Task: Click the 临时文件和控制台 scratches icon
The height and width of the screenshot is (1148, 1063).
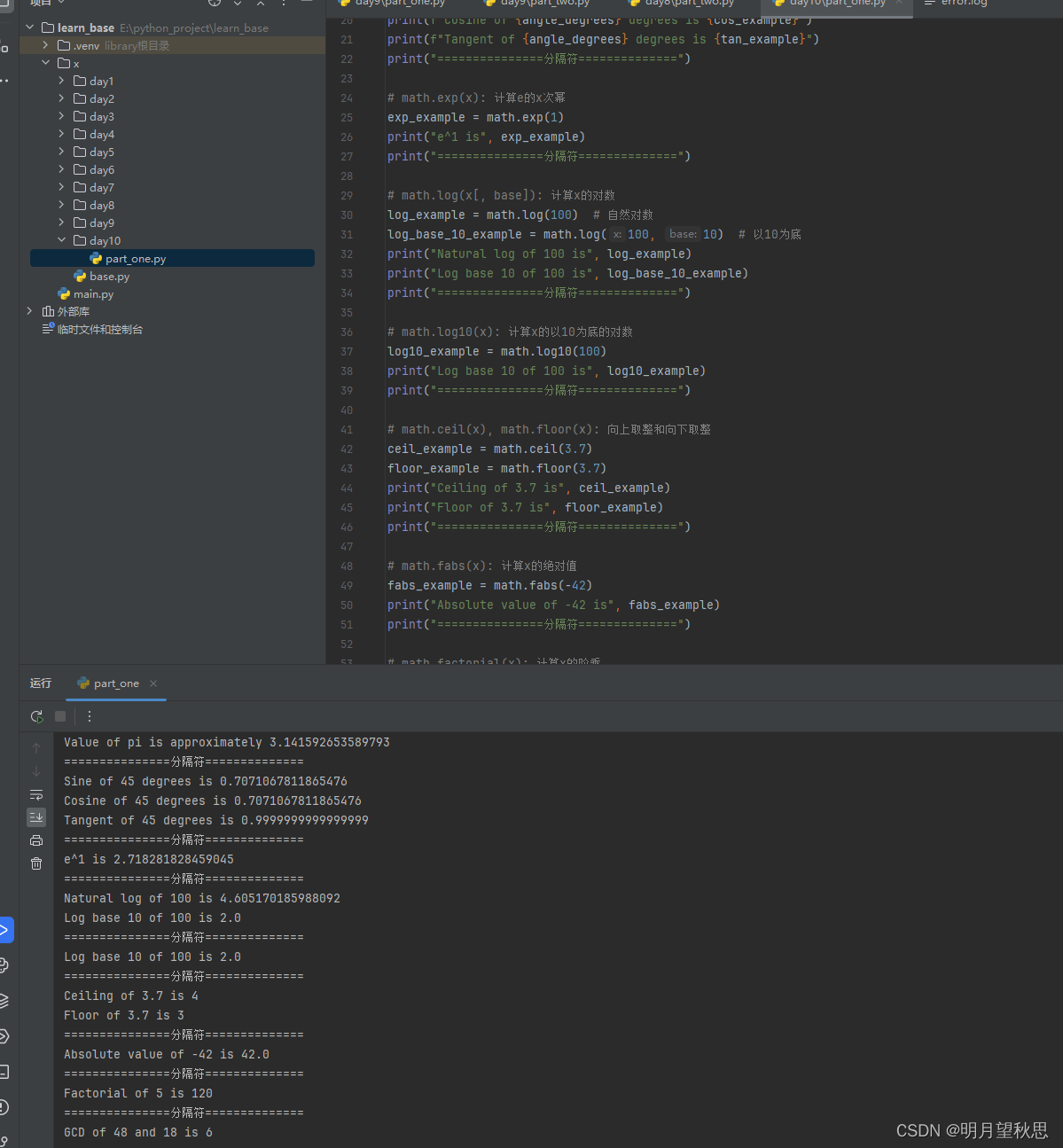Action: (48, 329)
